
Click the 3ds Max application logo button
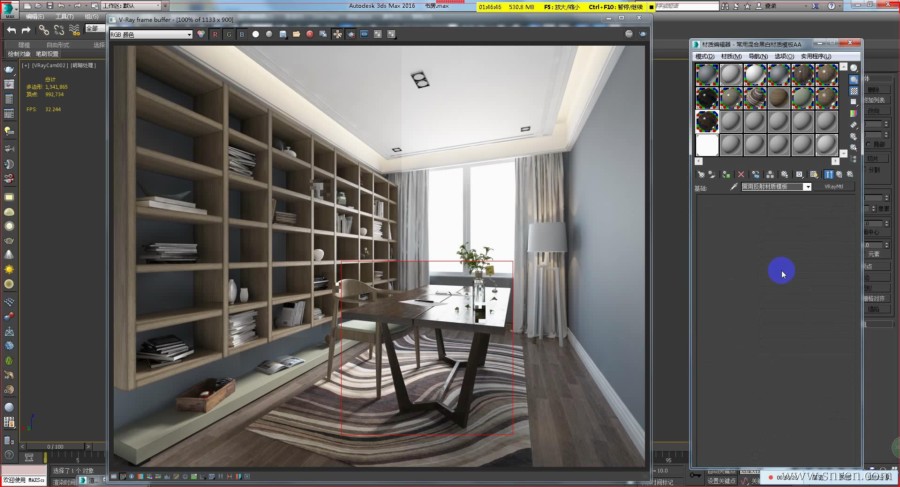pyautogui.click(x=9, y=10)
